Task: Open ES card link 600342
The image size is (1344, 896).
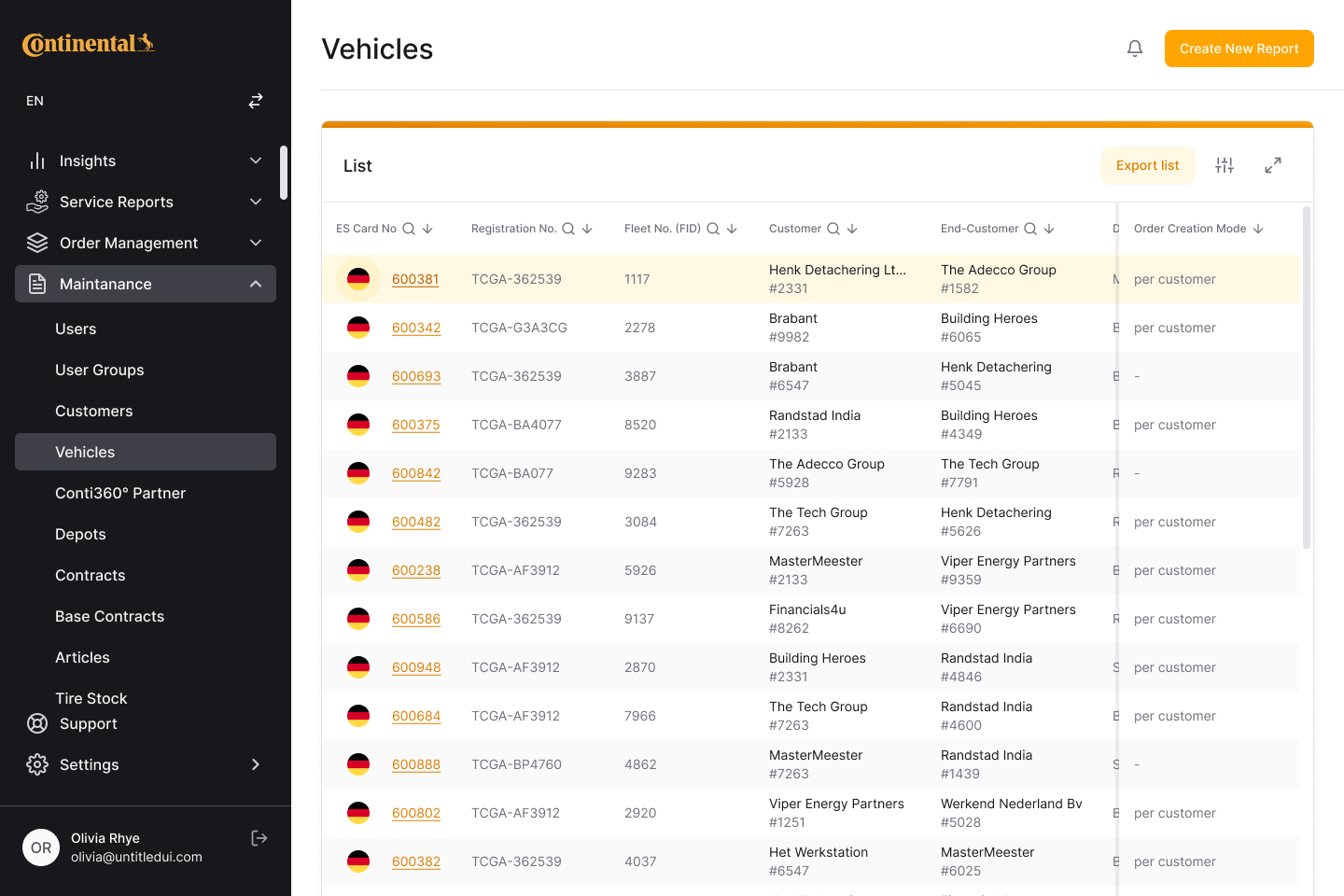Action: [416, 328]
